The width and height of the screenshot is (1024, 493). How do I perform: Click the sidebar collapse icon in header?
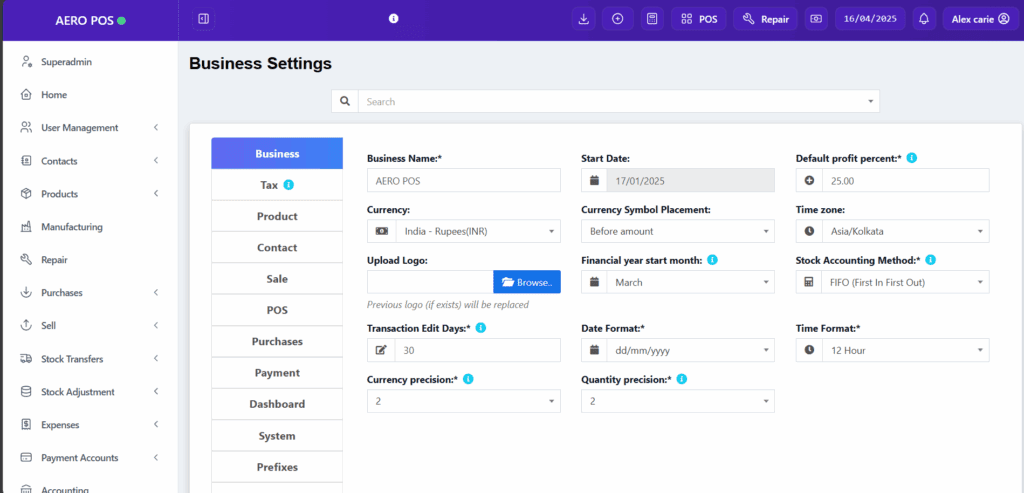(203, 18)
